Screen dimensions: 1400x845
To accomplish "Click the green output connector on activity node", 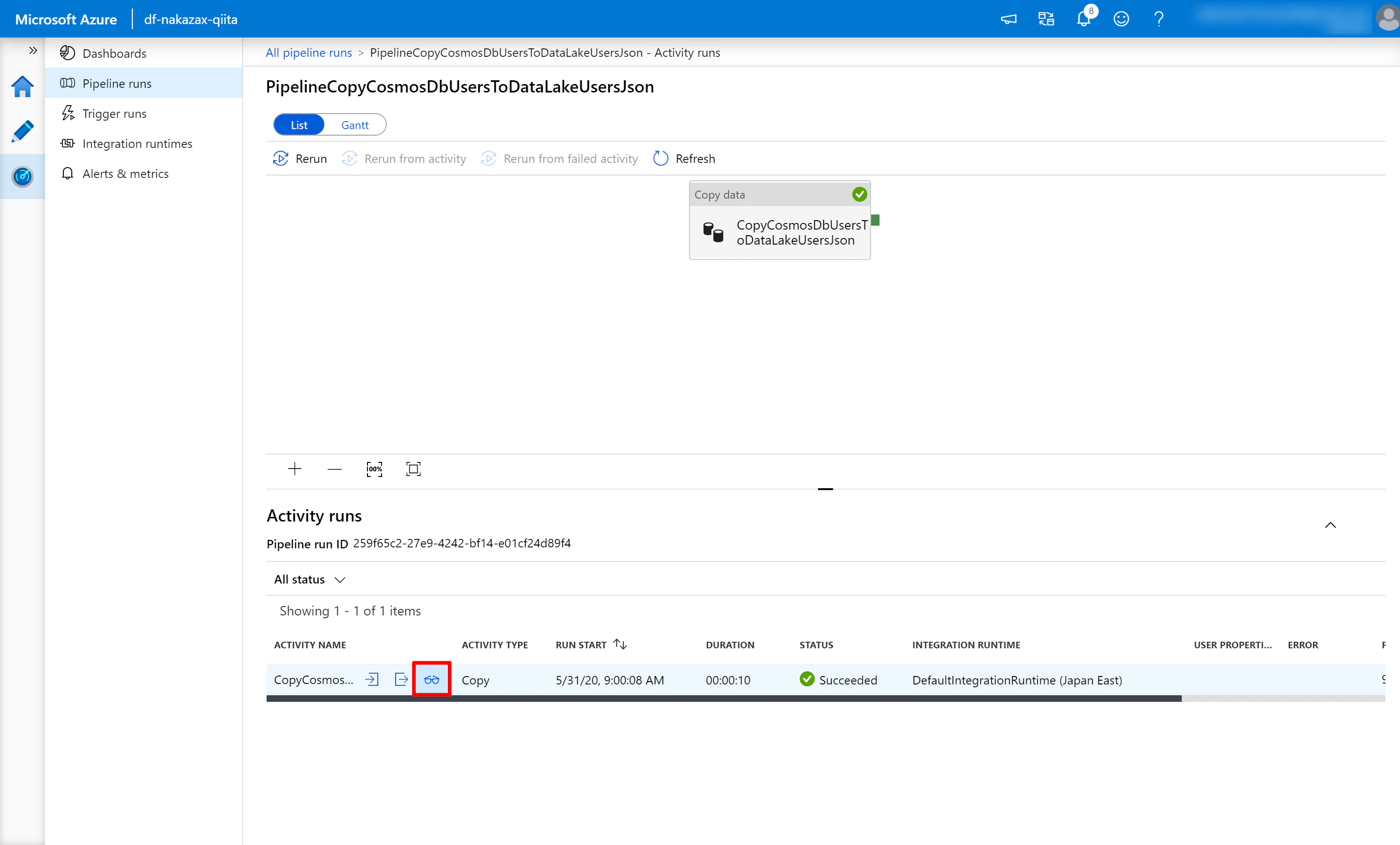I will [875, 220].
